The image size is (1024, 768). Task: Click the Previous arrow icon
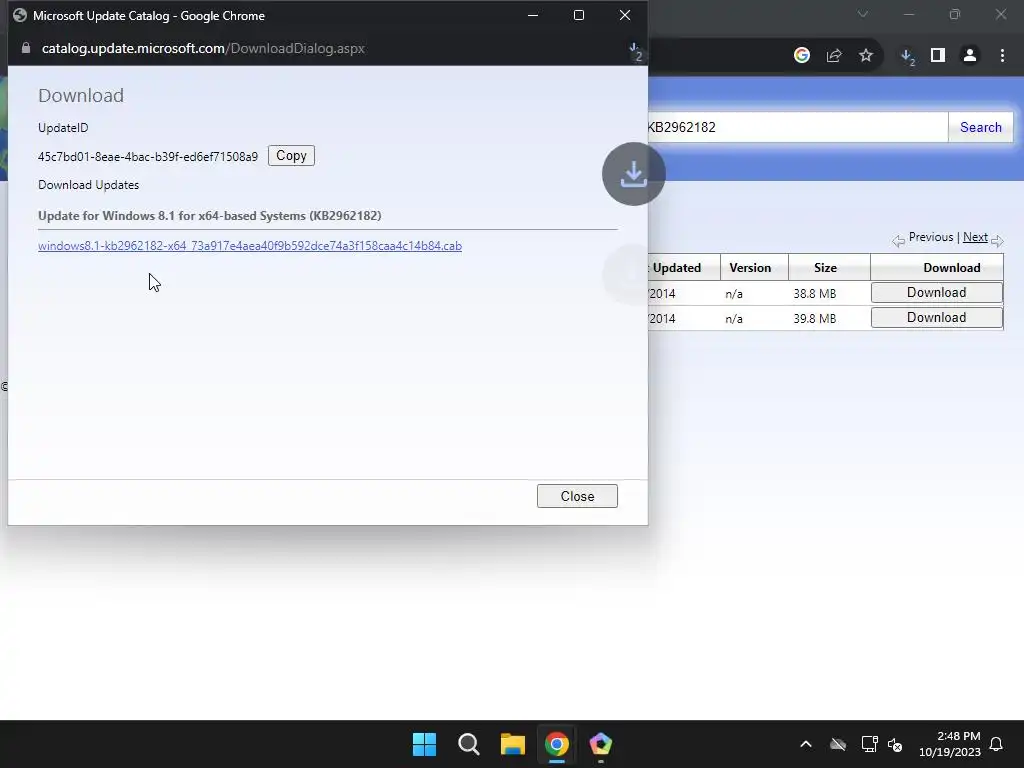tap(899, 241)
